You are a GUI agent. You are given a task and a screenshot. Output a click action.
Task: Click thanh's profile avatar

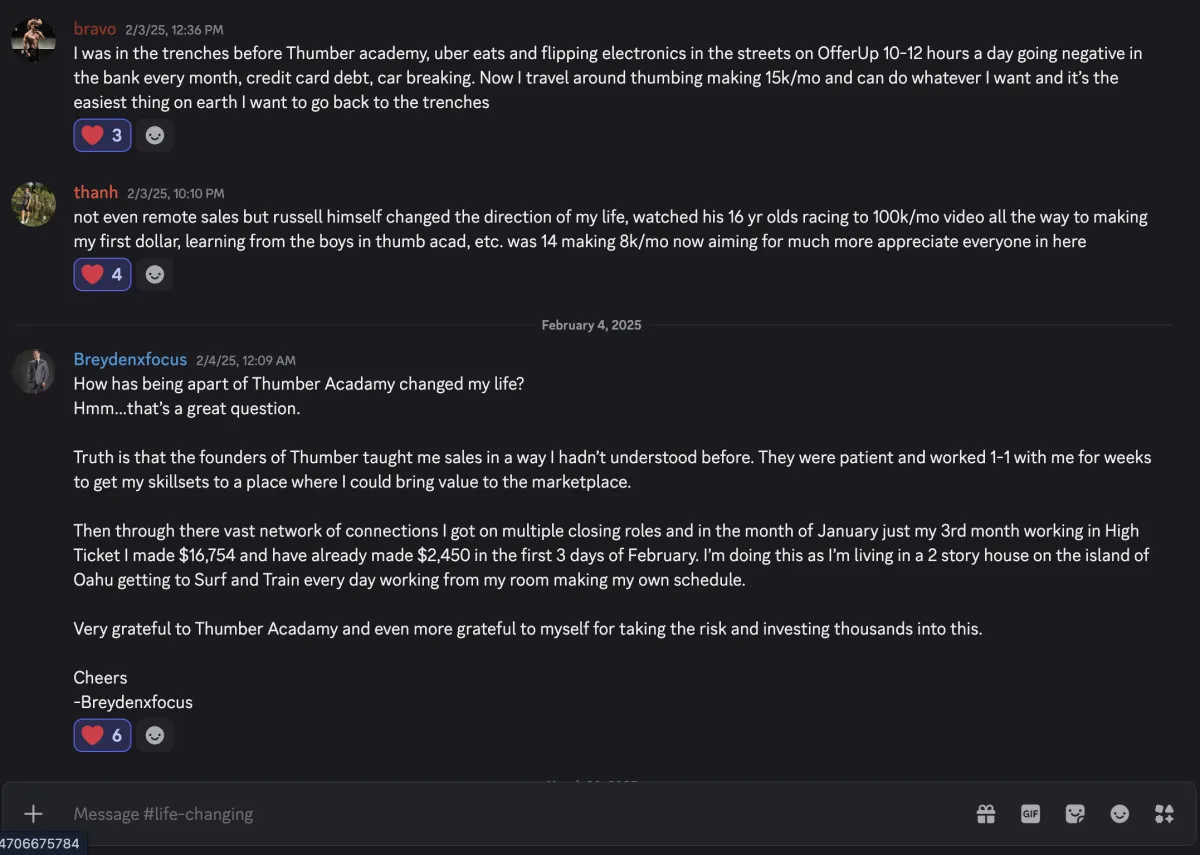coord(33,204)
